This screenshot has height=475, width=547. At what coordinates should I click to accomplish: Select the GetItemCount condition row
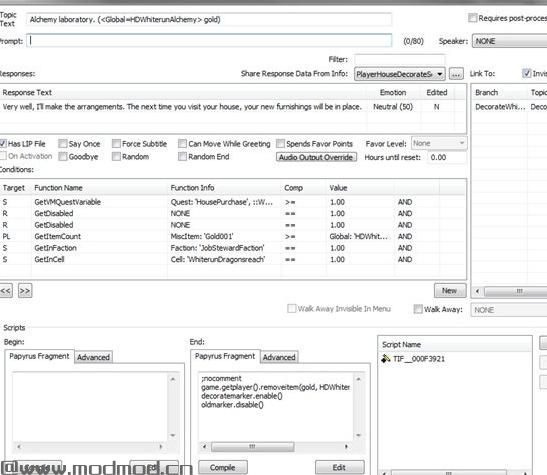pos(233,236)
